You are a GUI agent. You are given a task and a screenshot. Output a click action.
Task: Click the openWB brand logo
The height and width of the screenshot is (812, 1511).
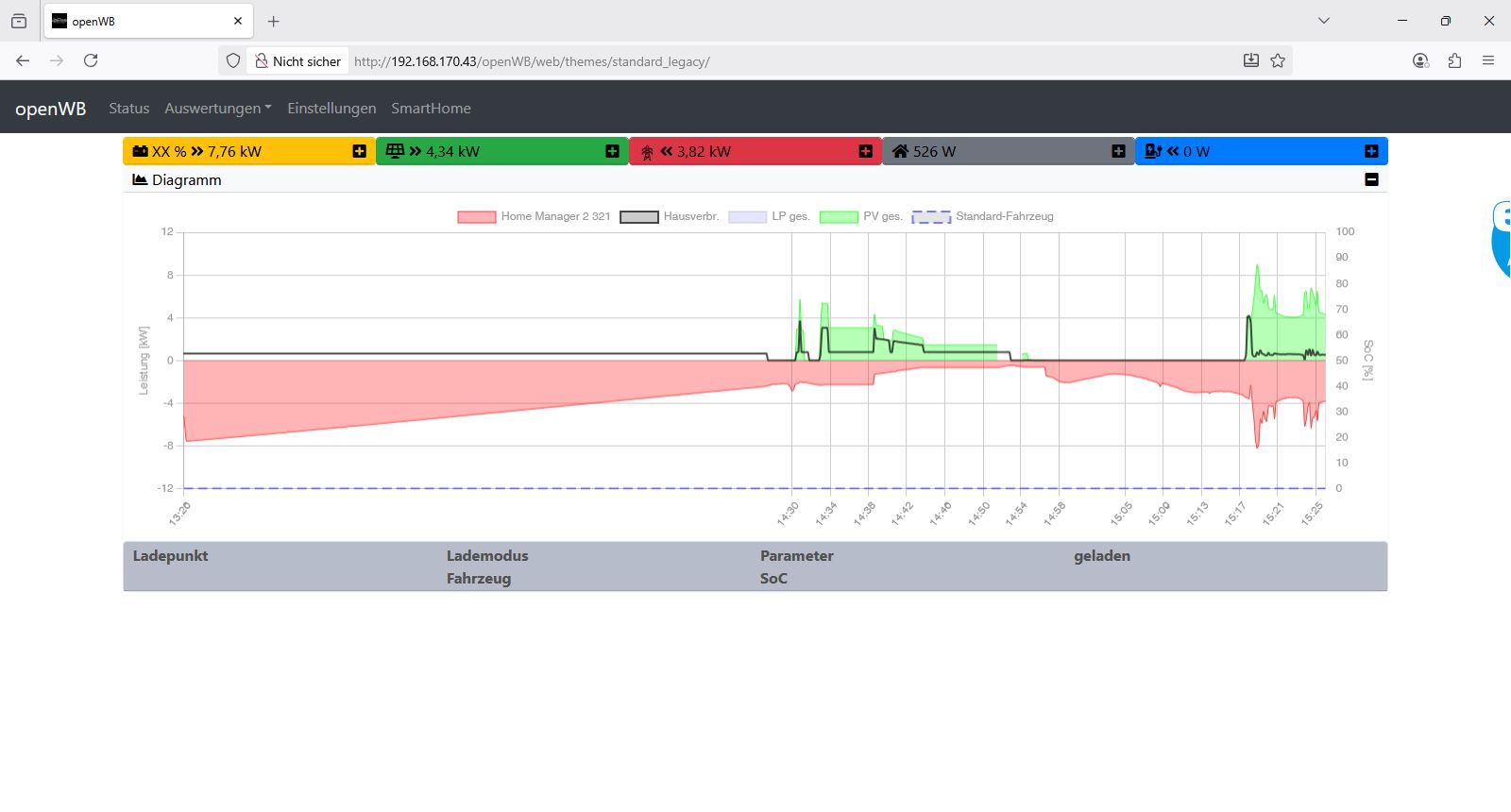[x=51, y=109]
